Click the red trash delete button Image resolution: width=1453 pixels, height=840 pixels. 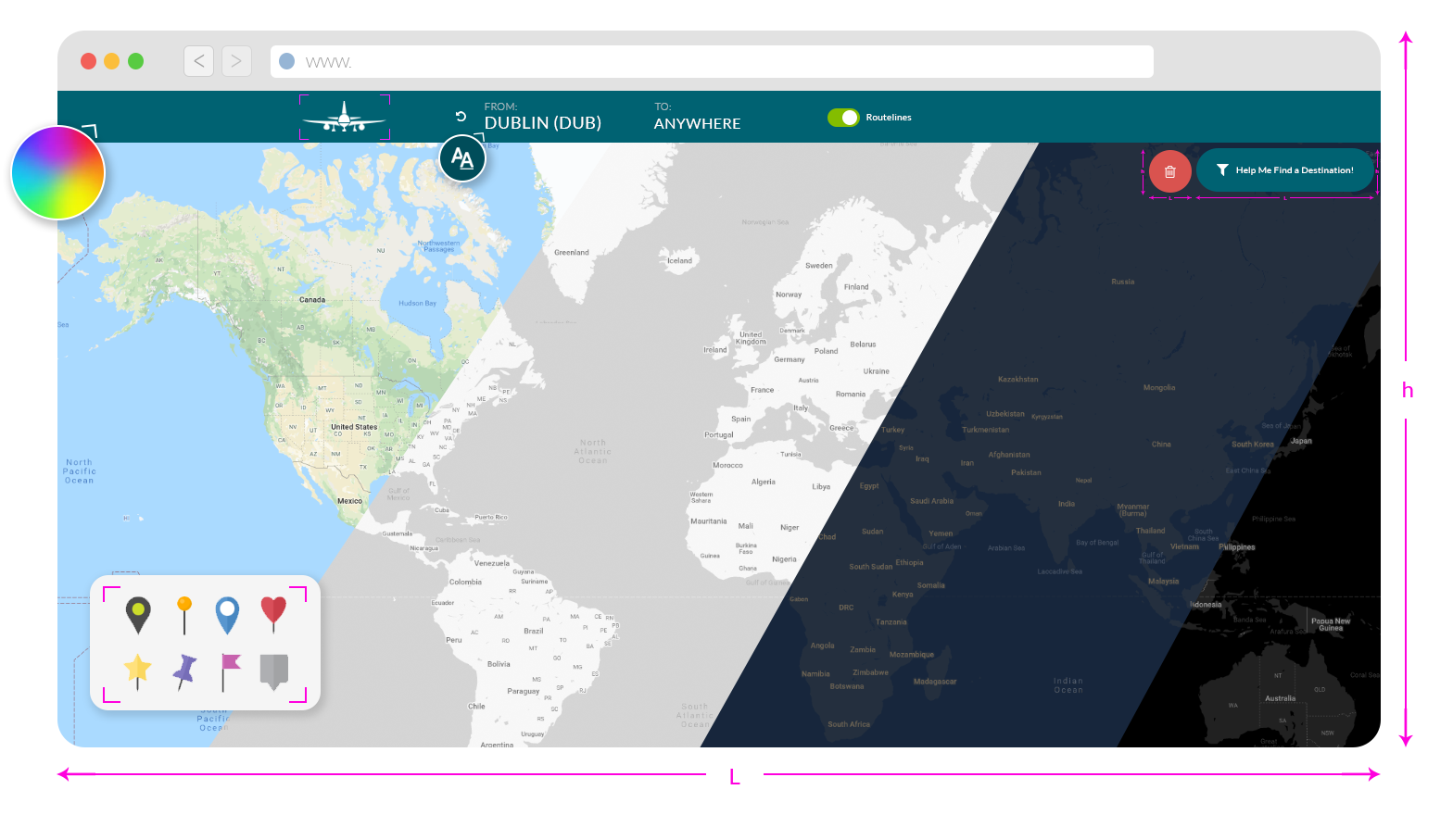tap(1169, 171)
